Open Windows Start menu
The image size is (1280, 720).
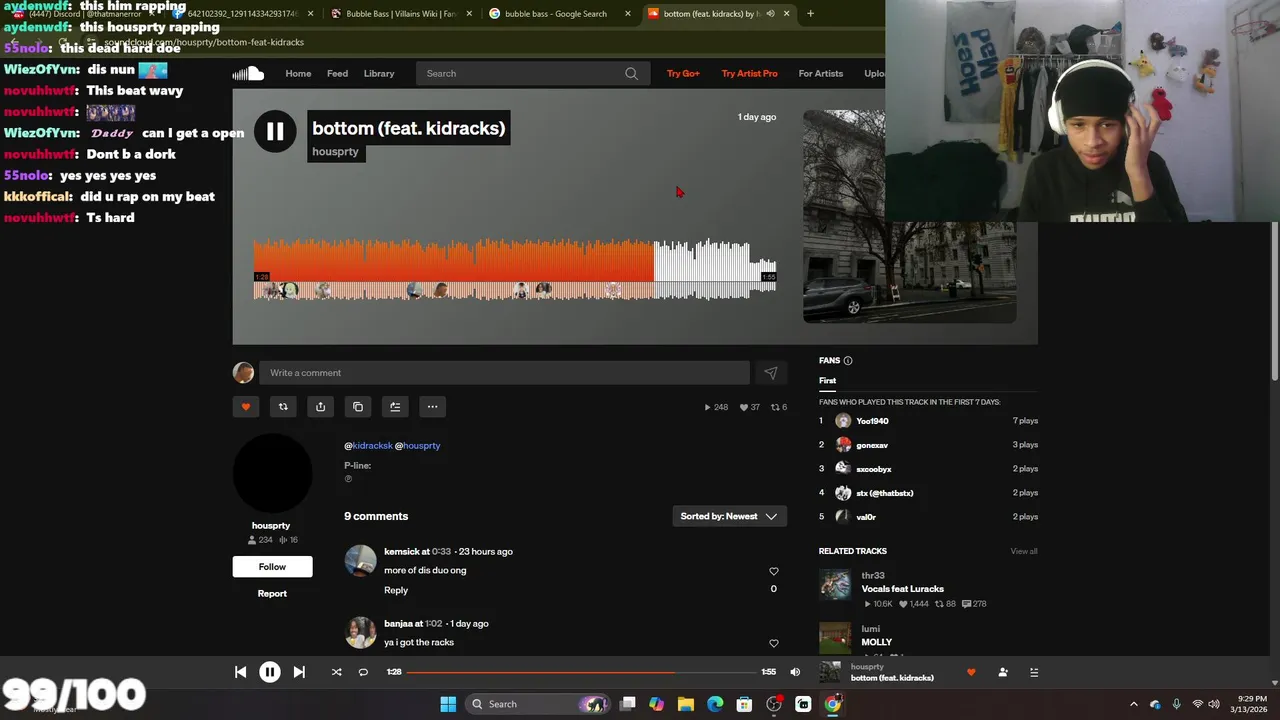coord(448,704)
